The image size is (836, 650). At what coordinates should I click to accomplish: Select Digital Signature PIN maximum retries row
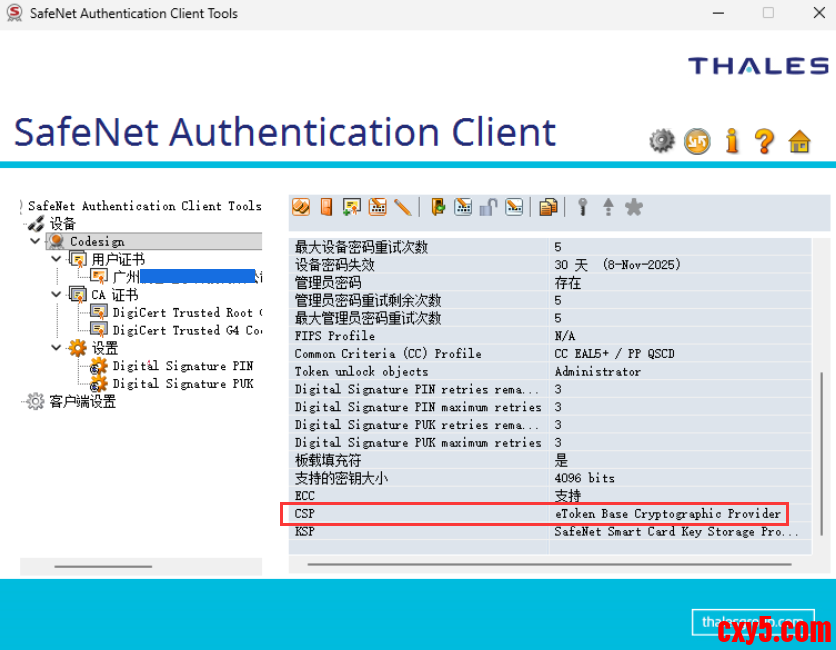[550, 407]
